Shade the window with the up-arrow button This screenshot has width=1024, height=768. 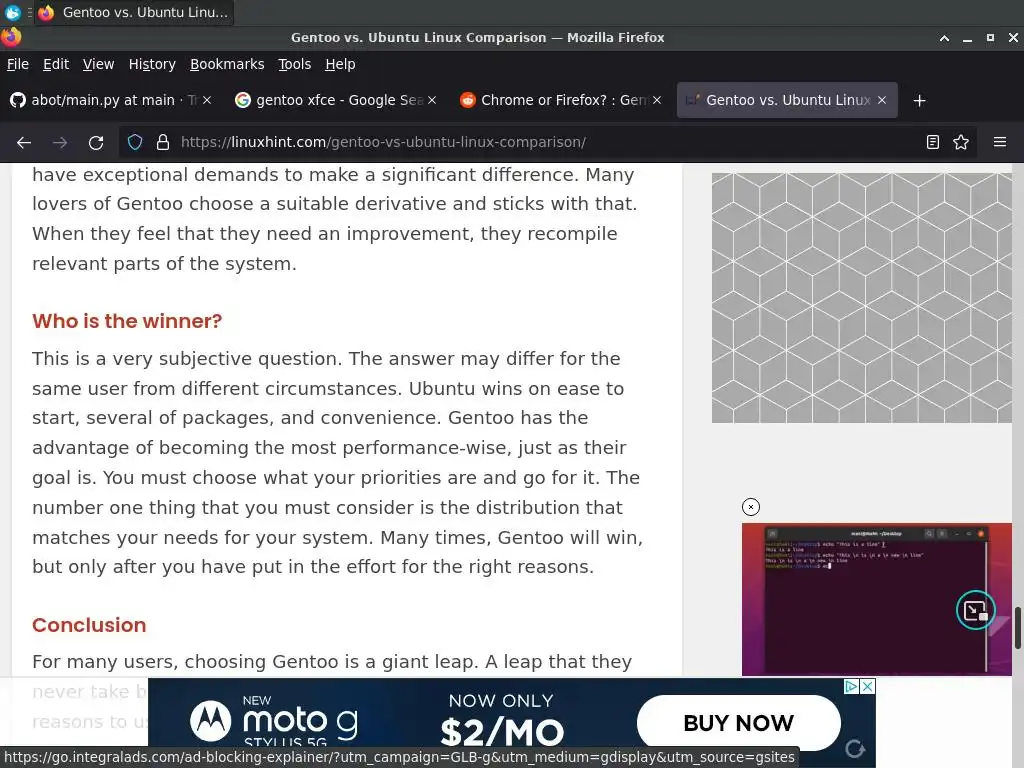point(944,38)
